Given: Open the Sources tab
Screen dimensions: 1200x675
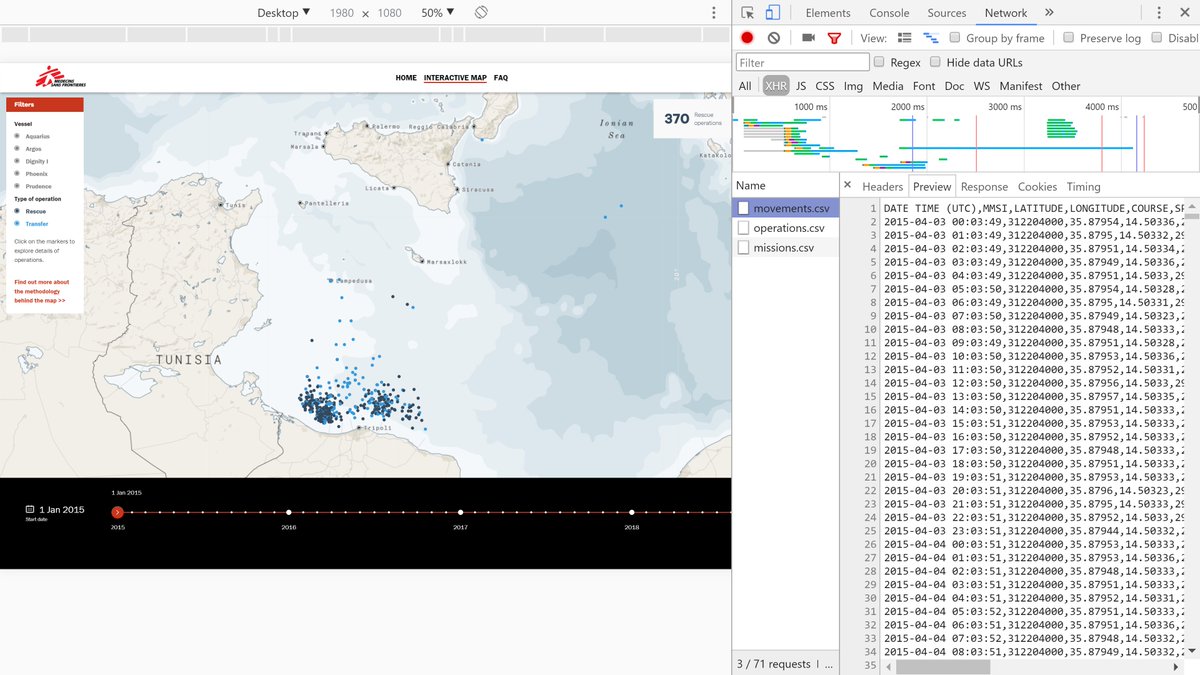Looking at the screenshot, I should [946, 13].
